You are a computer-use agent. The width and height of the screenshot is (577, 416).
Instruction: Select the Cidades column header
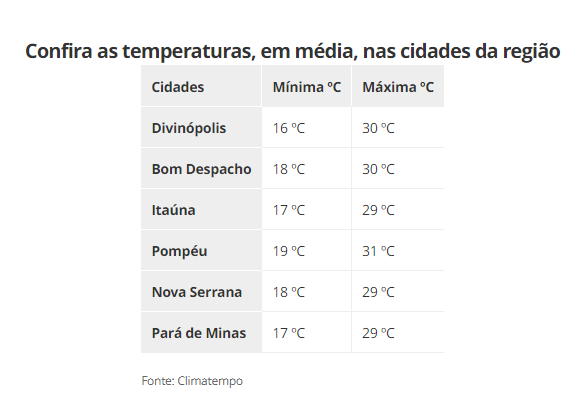point(201,86)
